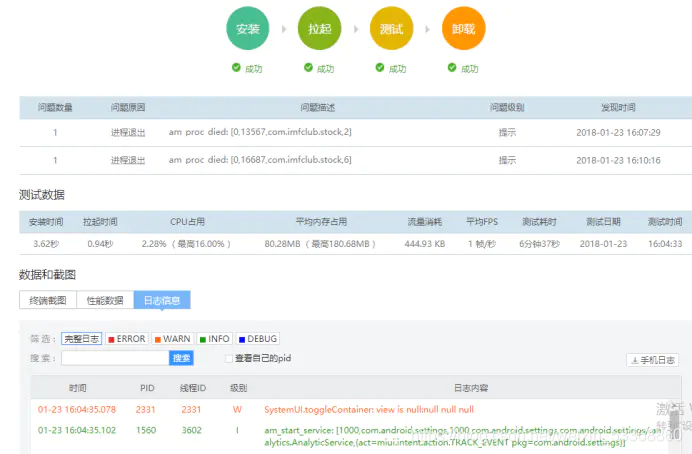Screen dimensions: 692x454
Task: Focus the log search input field
Action: (x=115, y=358)
